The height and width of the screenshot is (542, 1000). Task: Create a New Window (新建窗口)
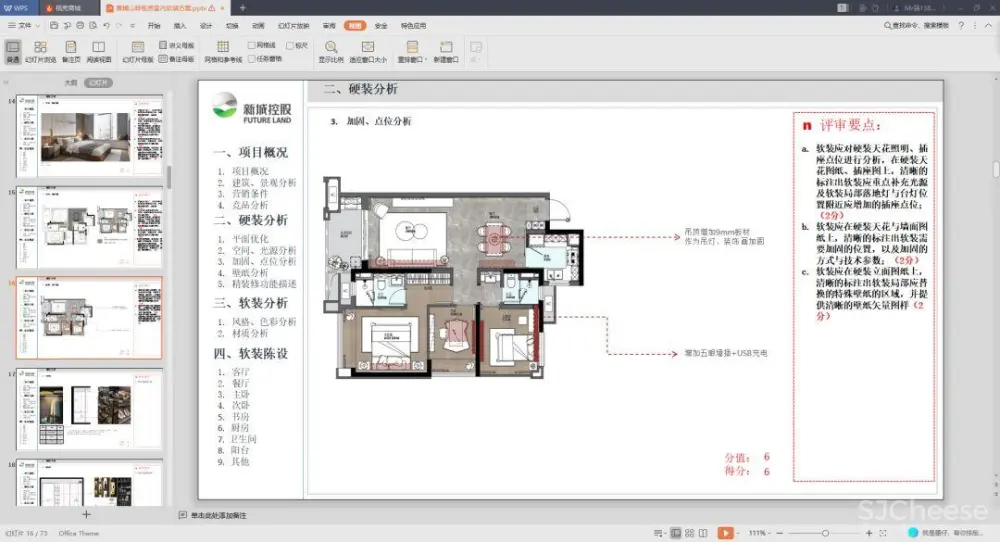446,50
